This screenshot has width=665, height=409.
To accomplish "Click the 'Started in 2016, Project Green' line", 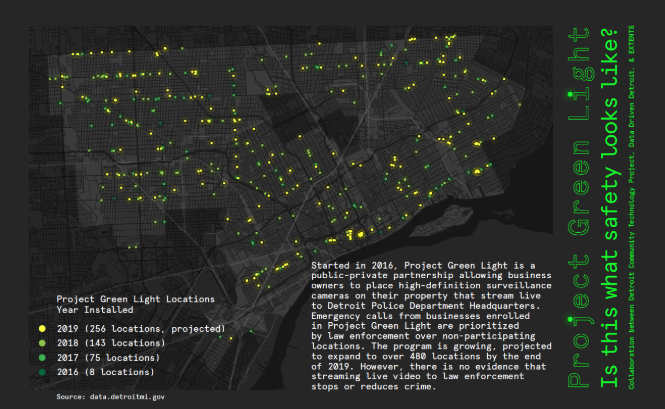I will 423,266.
